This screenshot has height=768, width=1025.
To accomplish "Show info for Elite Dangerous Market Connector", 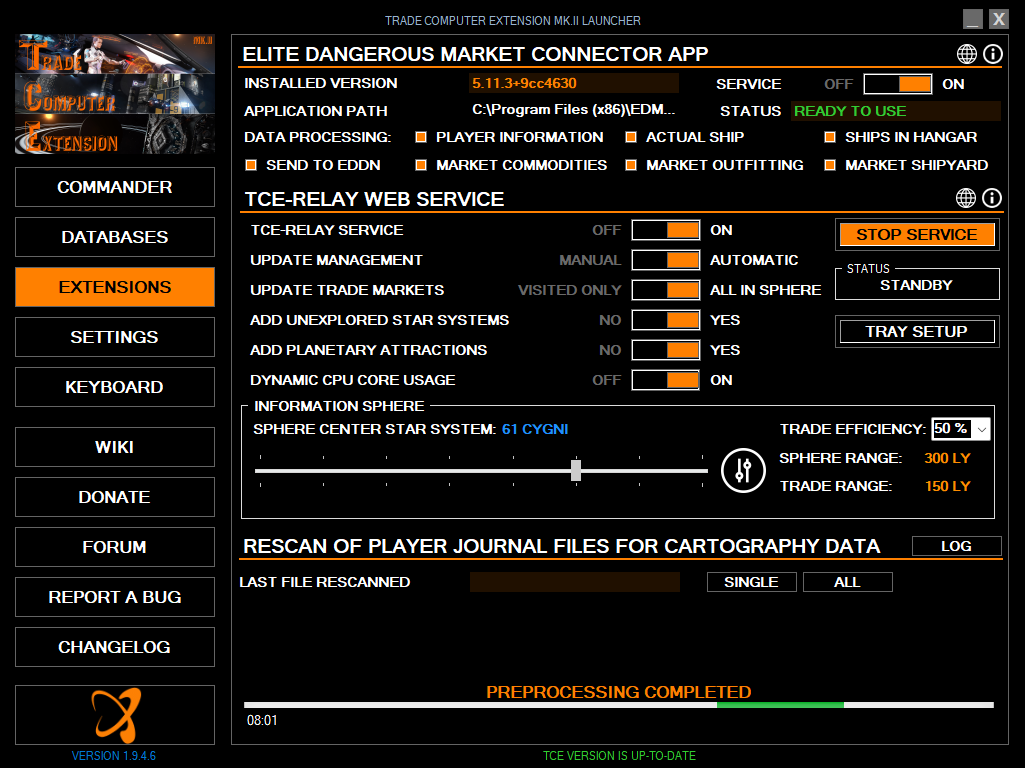I will (992, 54).
